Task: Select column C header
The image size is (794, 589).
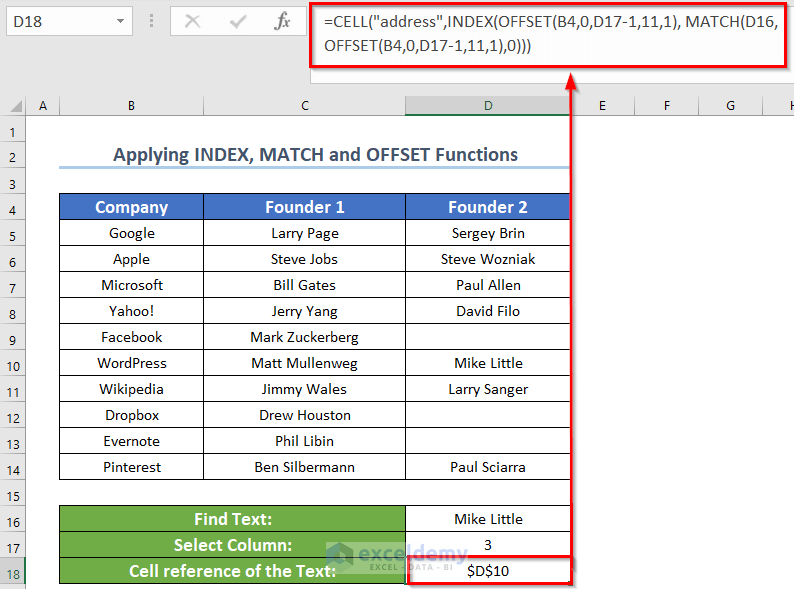Action: click(x=304, y=106)
